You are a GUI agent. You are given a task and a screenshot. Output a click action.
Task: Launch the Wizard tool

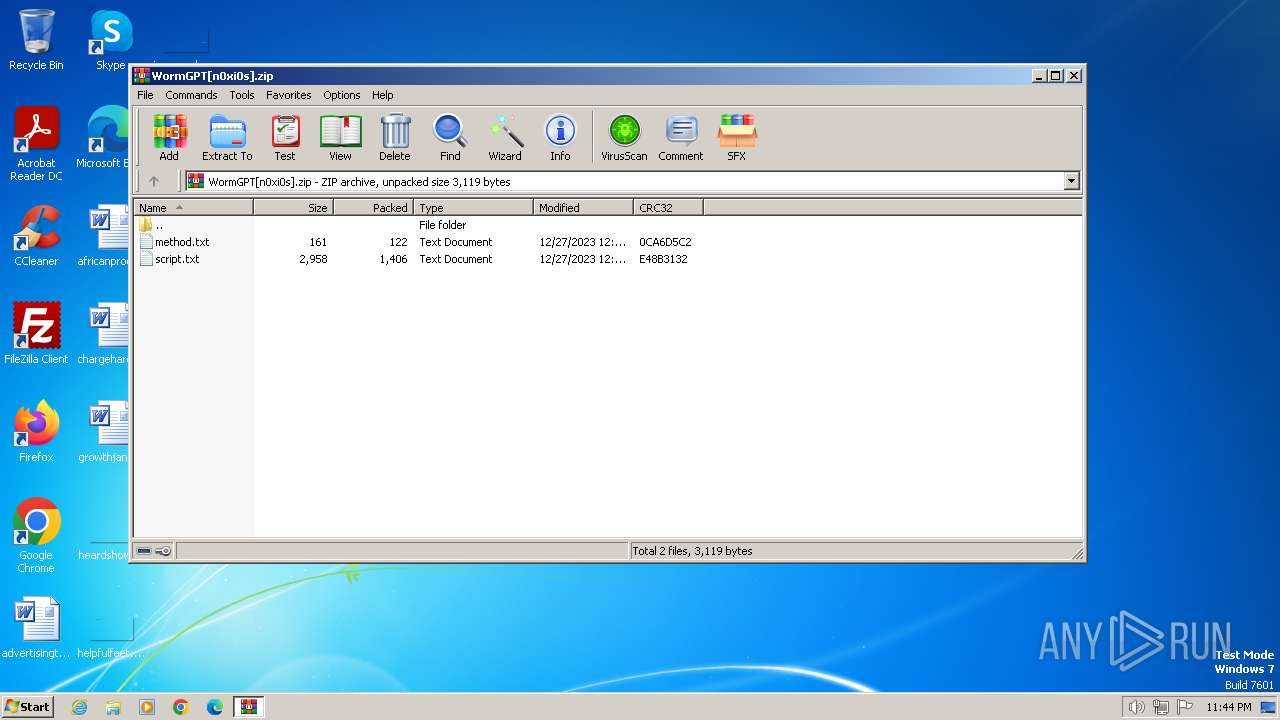pyautogui.click(x=505, y=138)
